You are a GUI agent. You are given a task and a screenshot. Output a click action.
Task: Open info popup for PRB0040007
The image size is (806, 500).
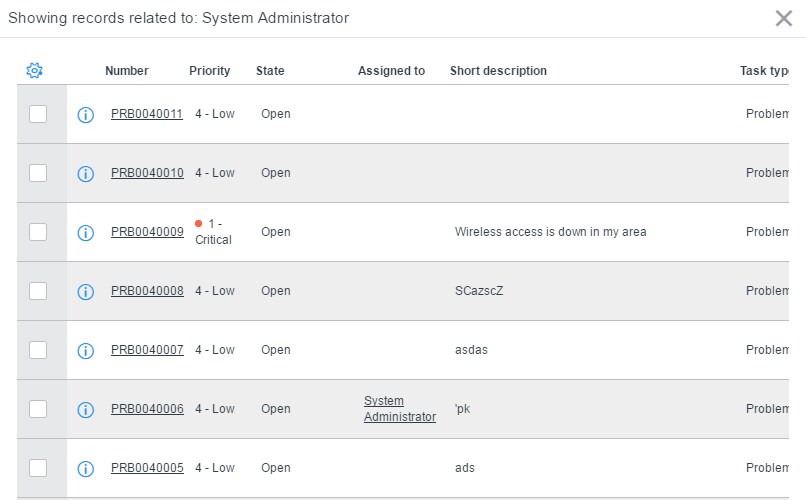(85, 351)
